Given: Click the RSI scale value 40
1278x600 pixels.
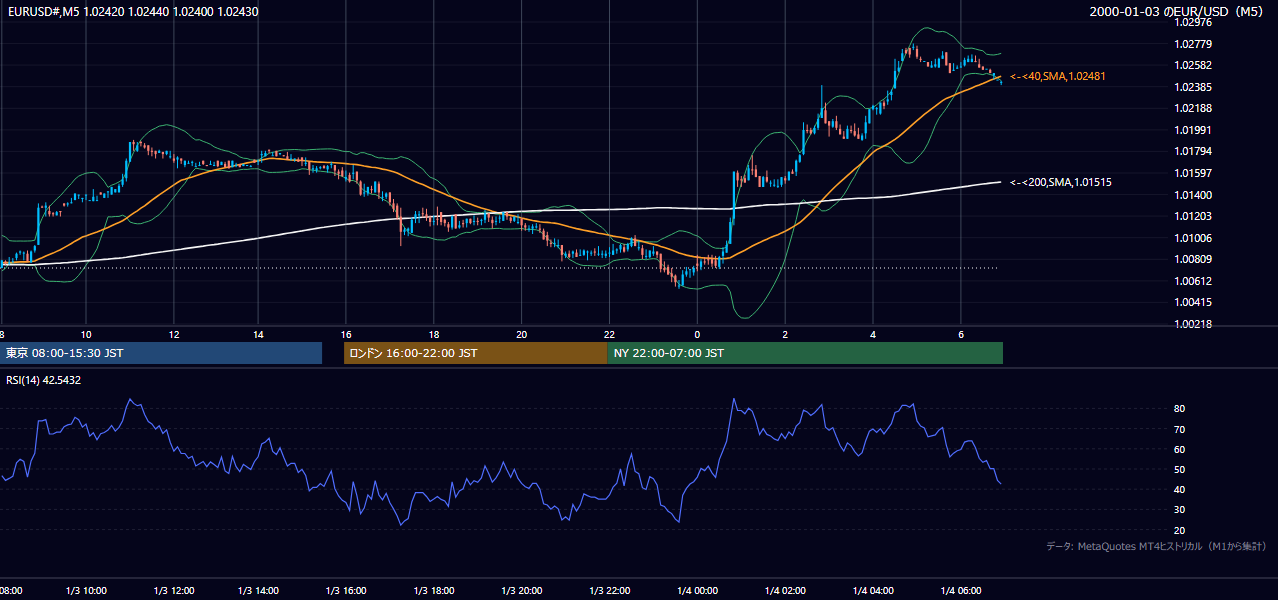Looking at the screenshot, I should pos(1180,489).
